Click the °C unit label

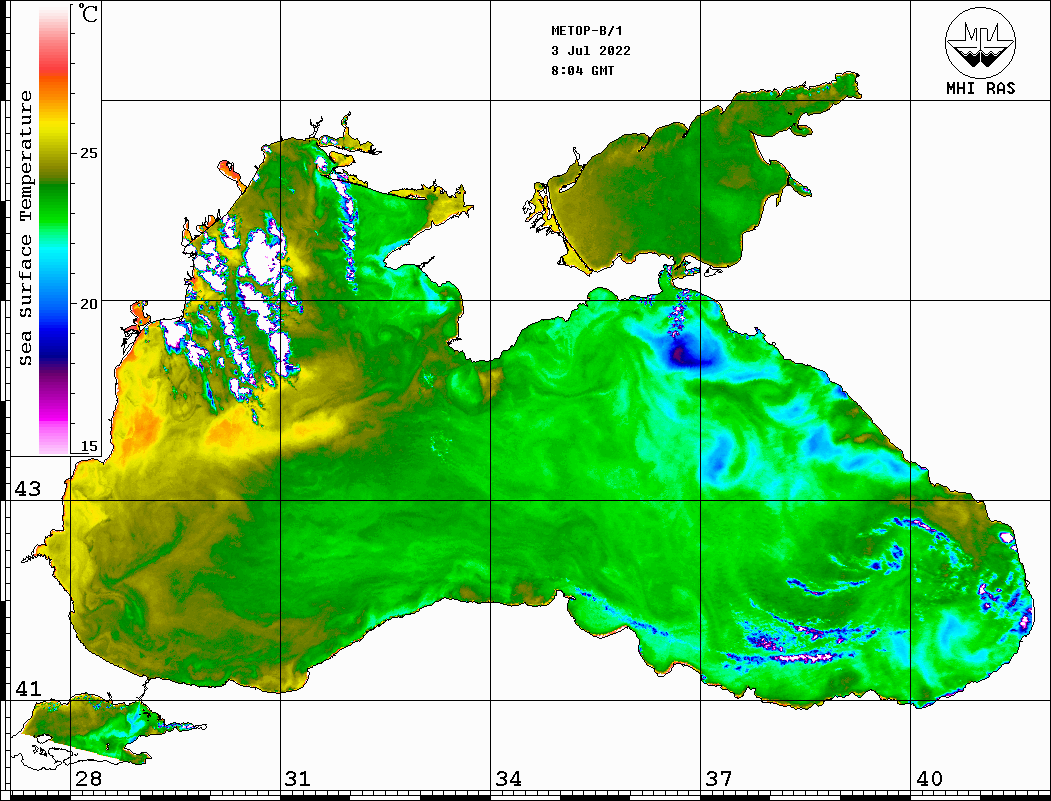pyautogui.click(x=87, y=13)
